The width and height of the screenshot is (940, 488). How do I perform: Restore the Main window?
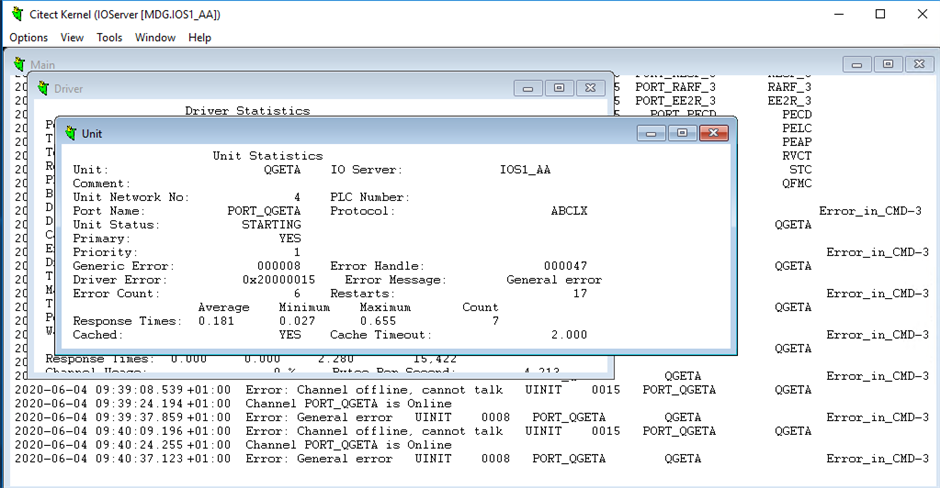888,64
